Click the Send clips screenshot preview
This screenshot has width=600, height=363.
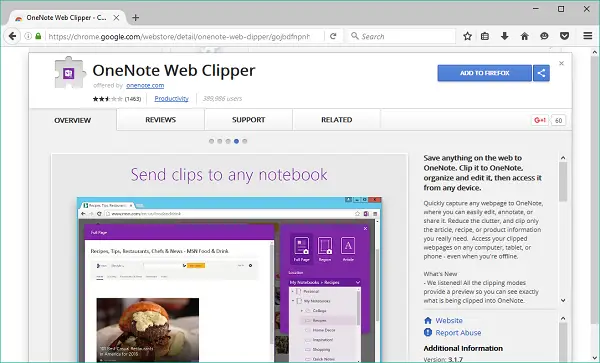[x=230, y=258]
